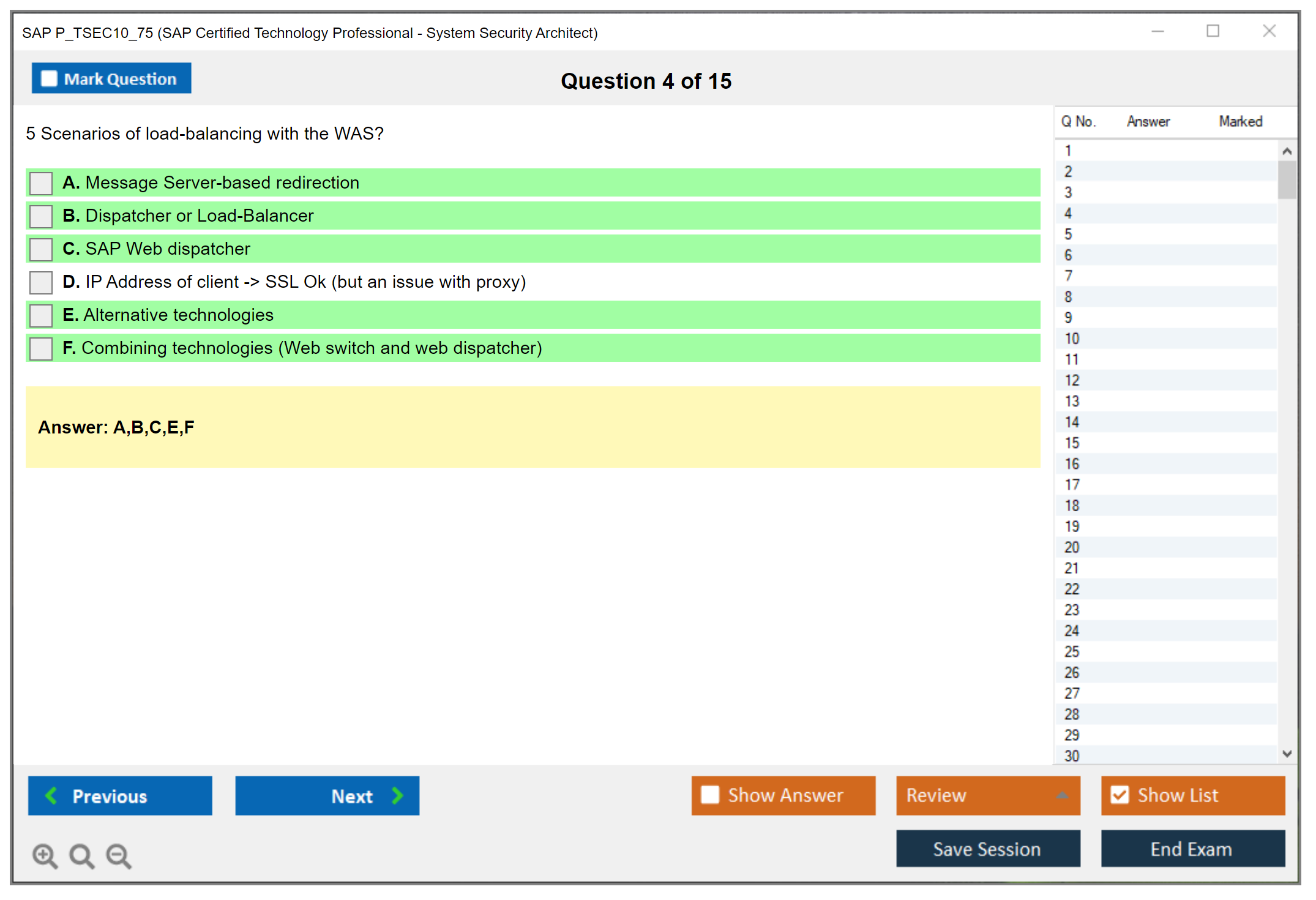Tick the Mark Question checkbox
This screenshot has width=1316, height=900.
click(x=49, y=78)
